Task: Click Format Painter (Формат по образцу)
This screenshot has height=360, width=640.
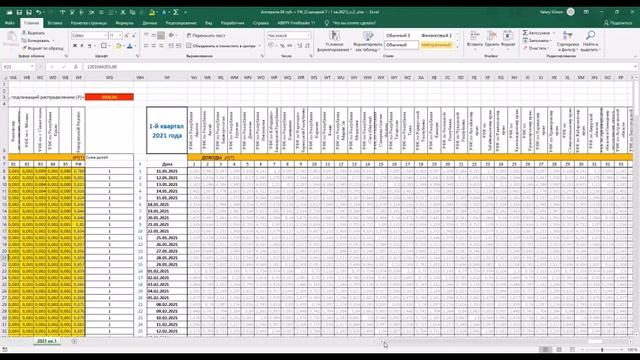Action: pos(43,48)
